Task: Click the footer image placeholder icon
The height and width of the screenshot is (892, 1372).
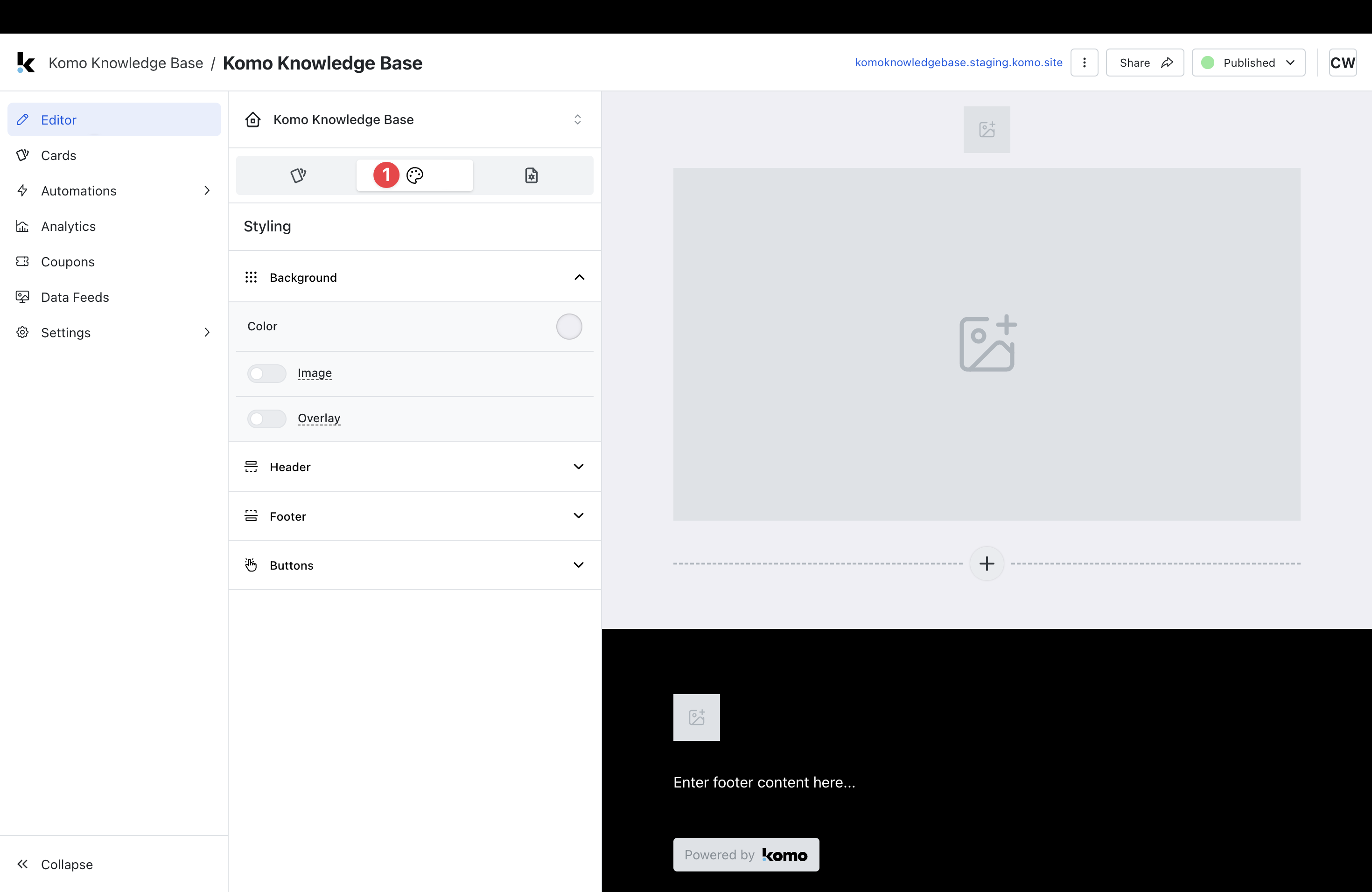Action: pyautogui.click(x=696, y=717)
